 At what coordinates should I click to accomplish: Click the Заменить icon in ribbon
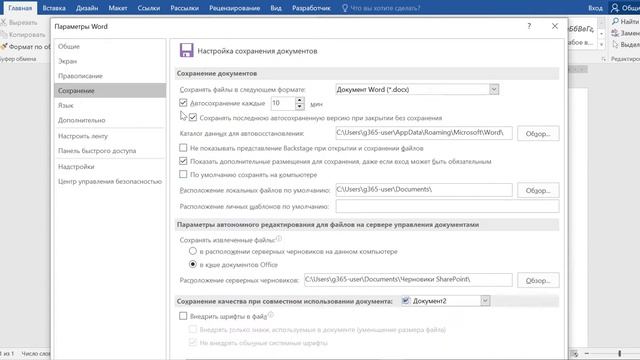point(616,33)
